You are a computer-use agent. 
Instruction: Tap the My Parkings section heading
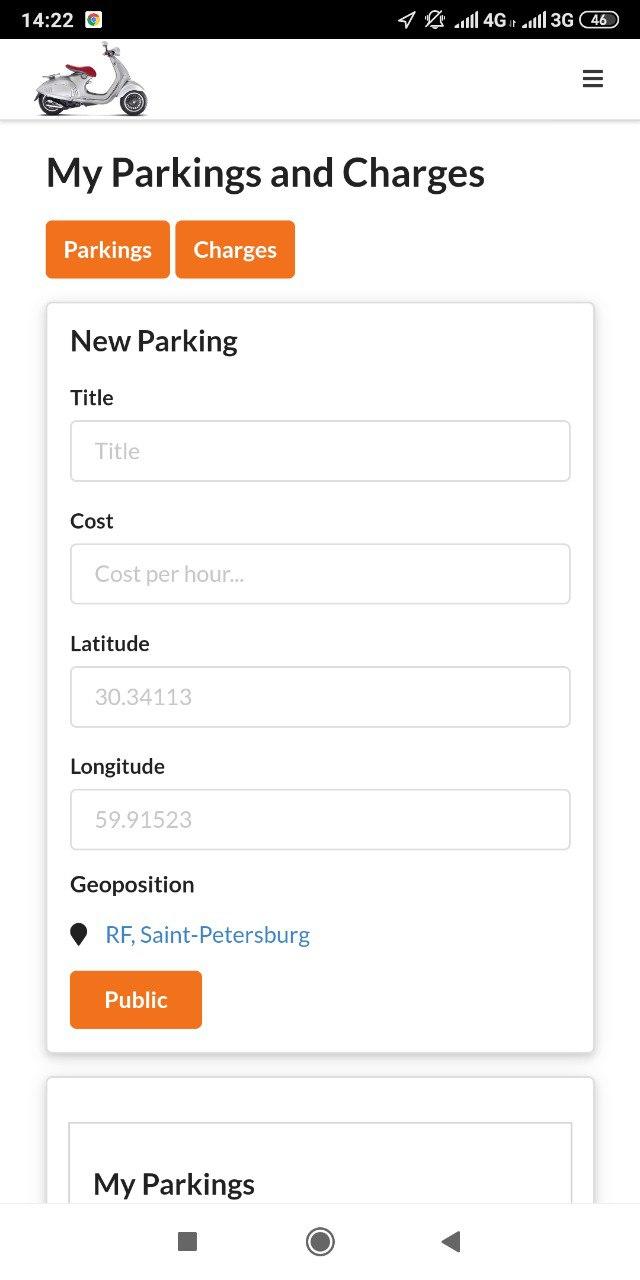174,1184
